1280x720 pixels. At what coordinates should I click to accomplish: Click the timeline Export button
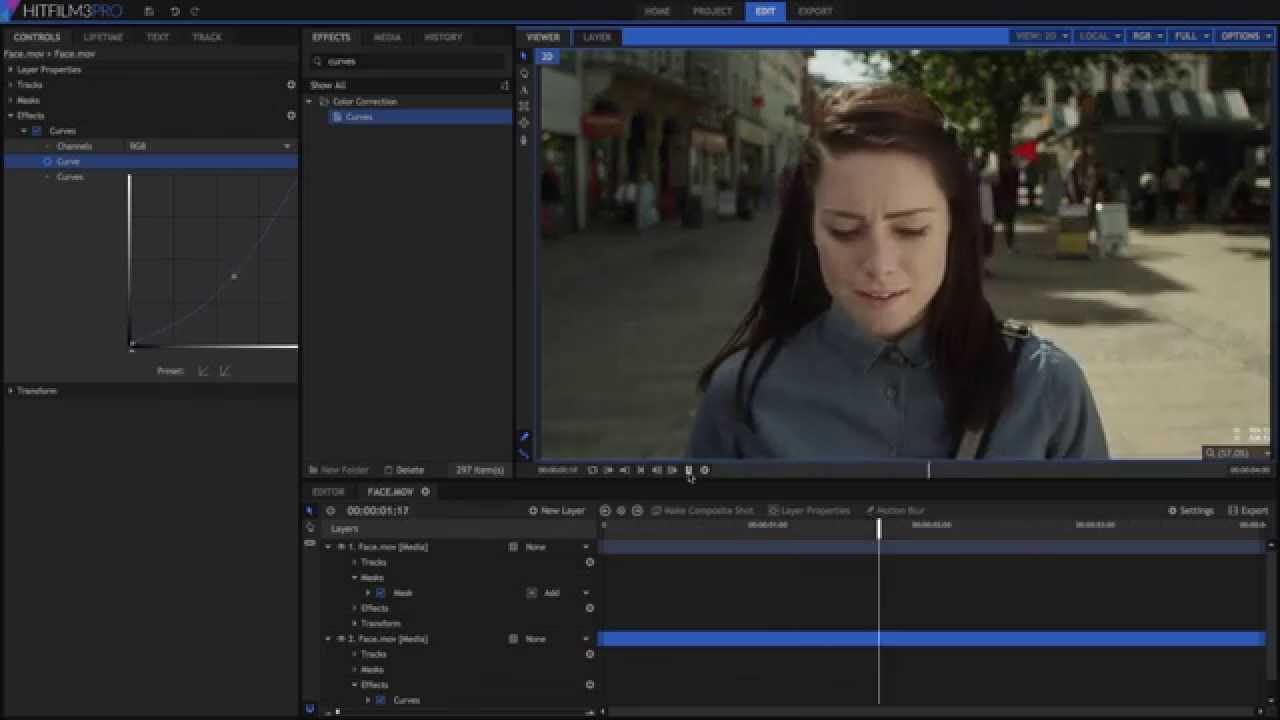pos(1248,511)
